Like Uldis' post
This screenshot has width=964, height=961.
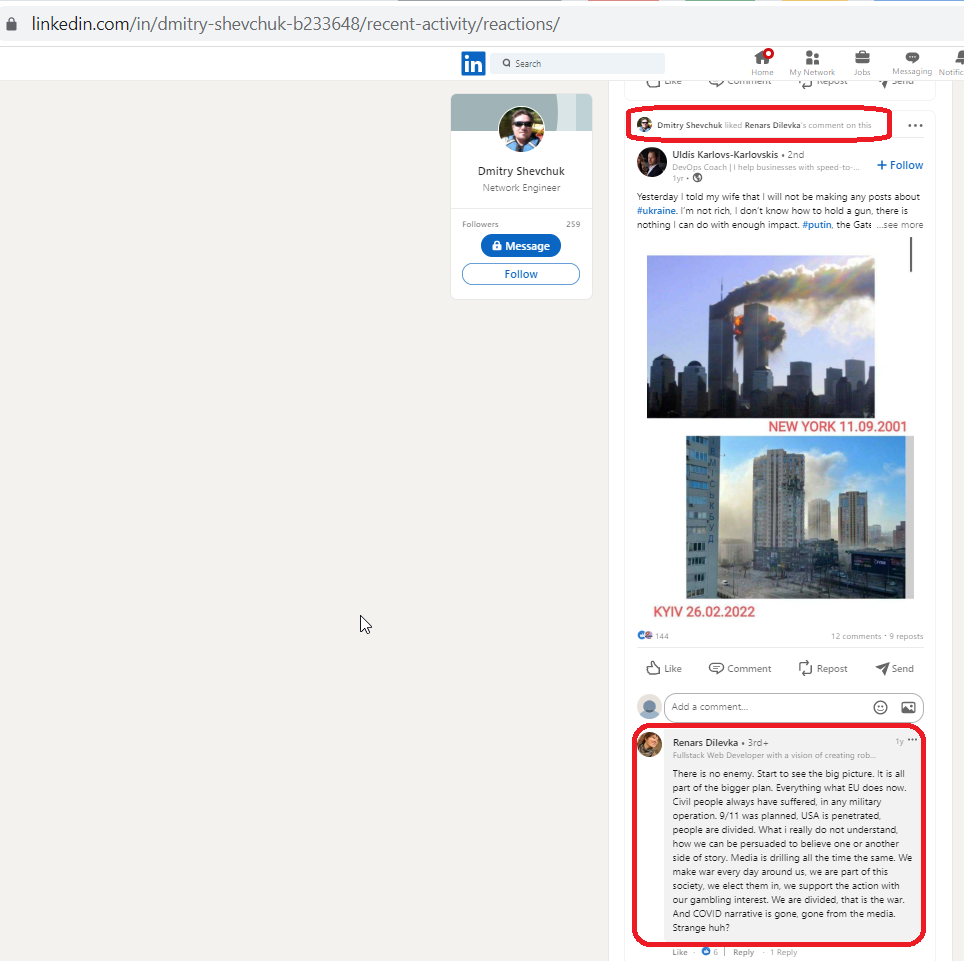pos(664,668)
